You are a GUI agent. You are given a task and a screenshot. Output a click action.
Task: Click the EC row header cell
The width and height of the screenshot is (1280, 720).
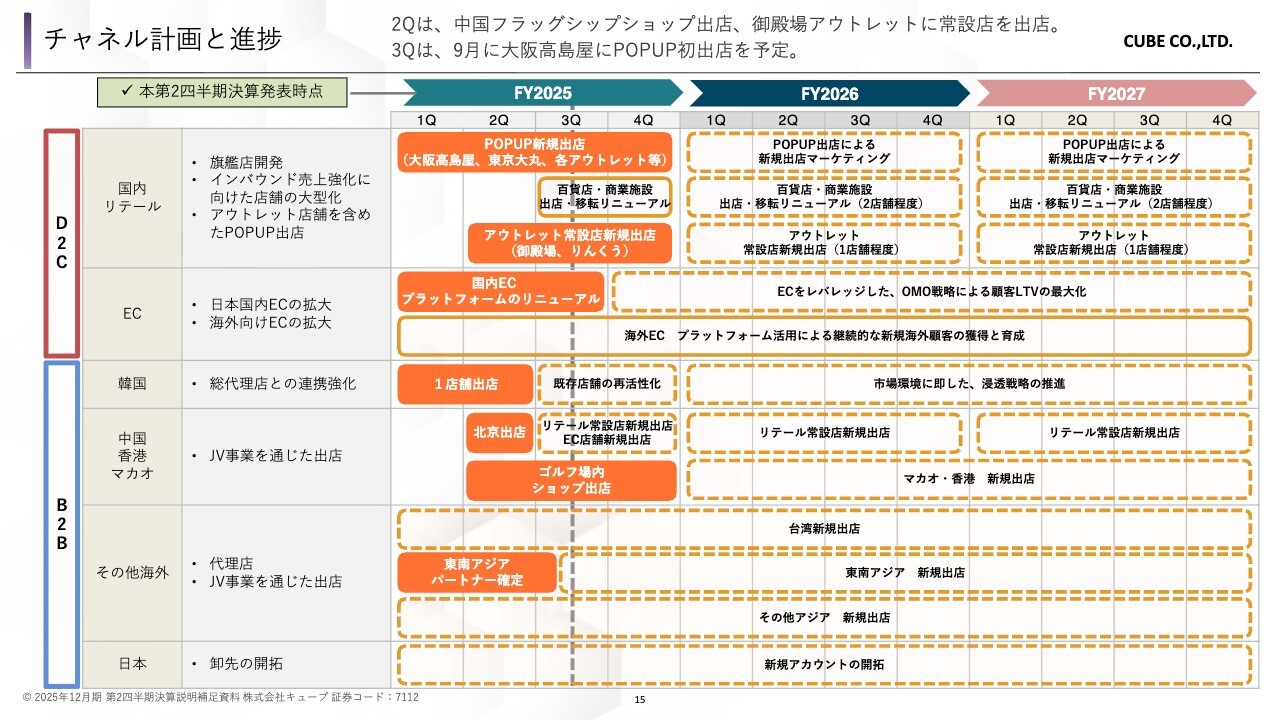tap(132, 313)
